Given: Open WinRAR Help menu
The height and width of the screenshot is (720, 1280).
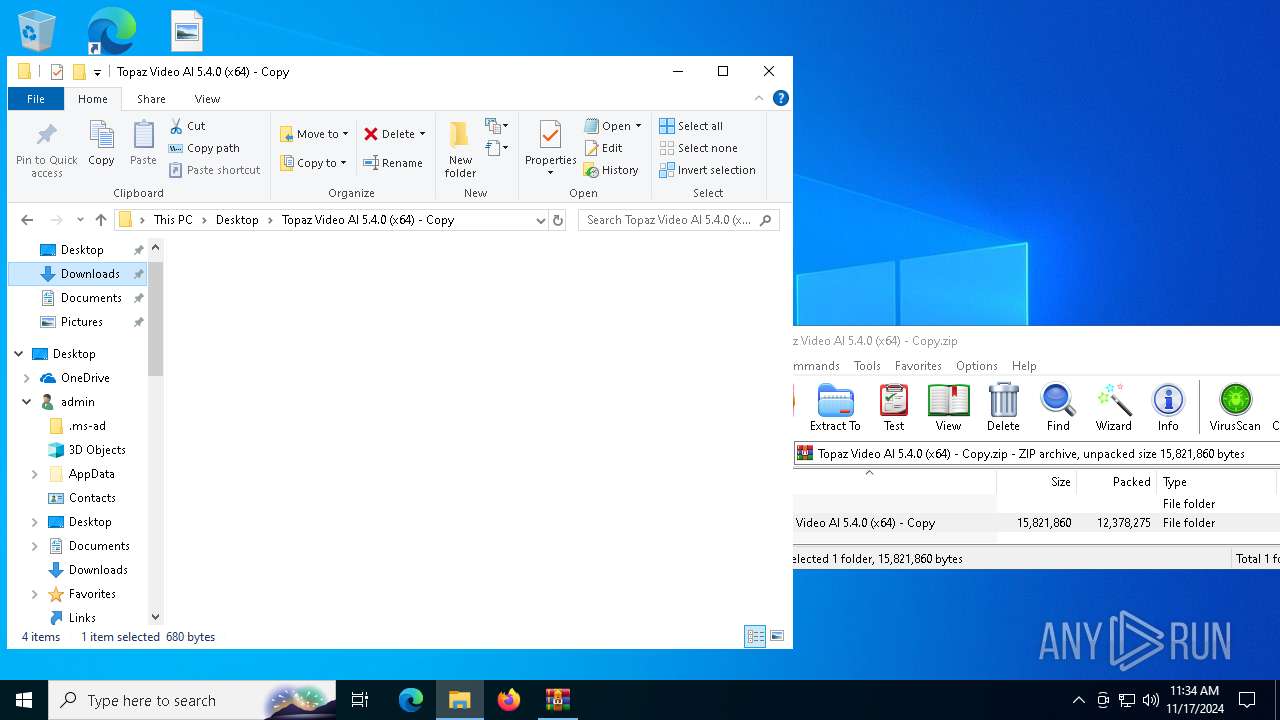Looking at the screenshot, I should point(1024,366).
